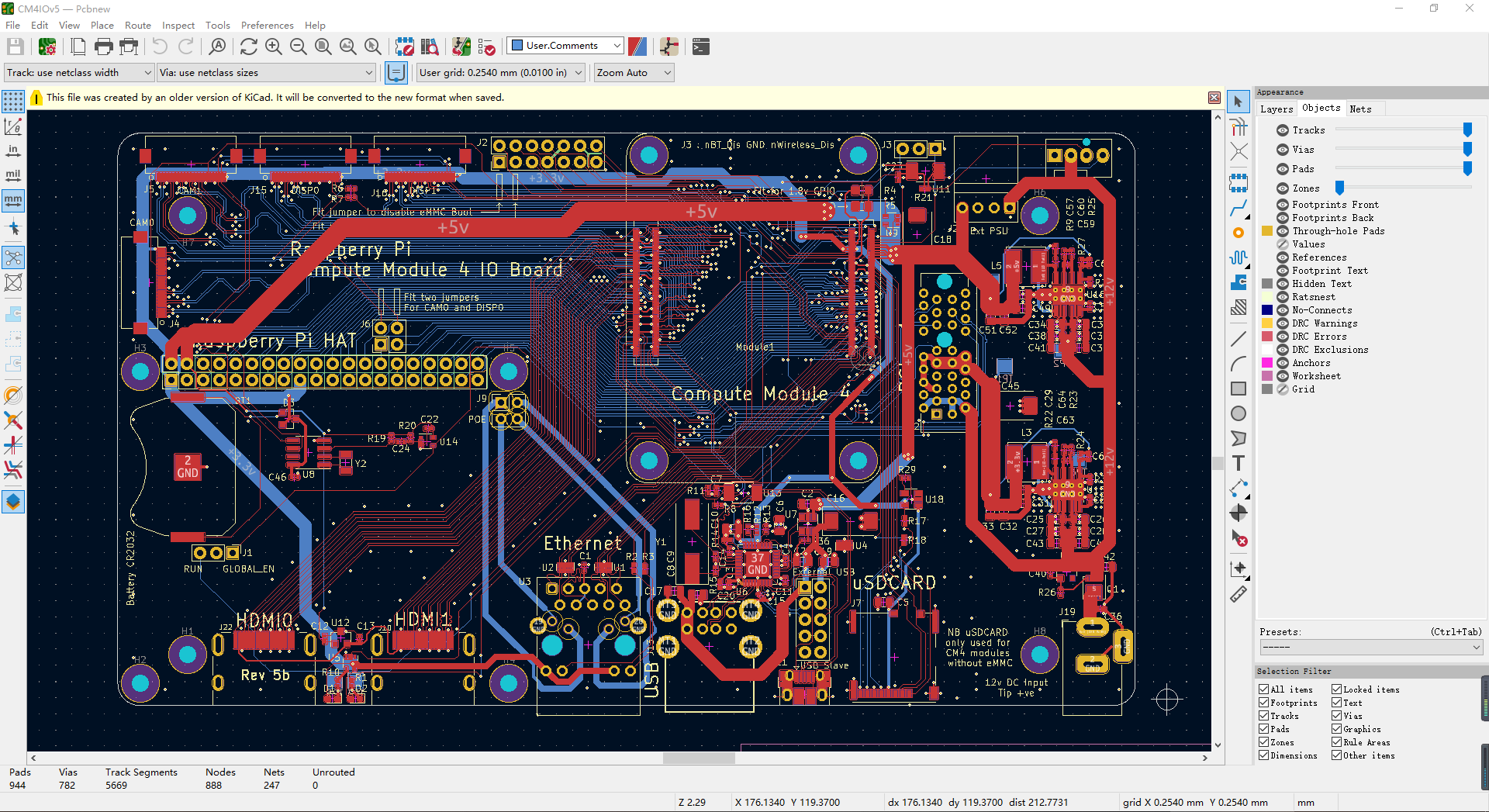The image size is (1489, 812).
Task: Update PCB from schematic
Action: click(461, 47)
